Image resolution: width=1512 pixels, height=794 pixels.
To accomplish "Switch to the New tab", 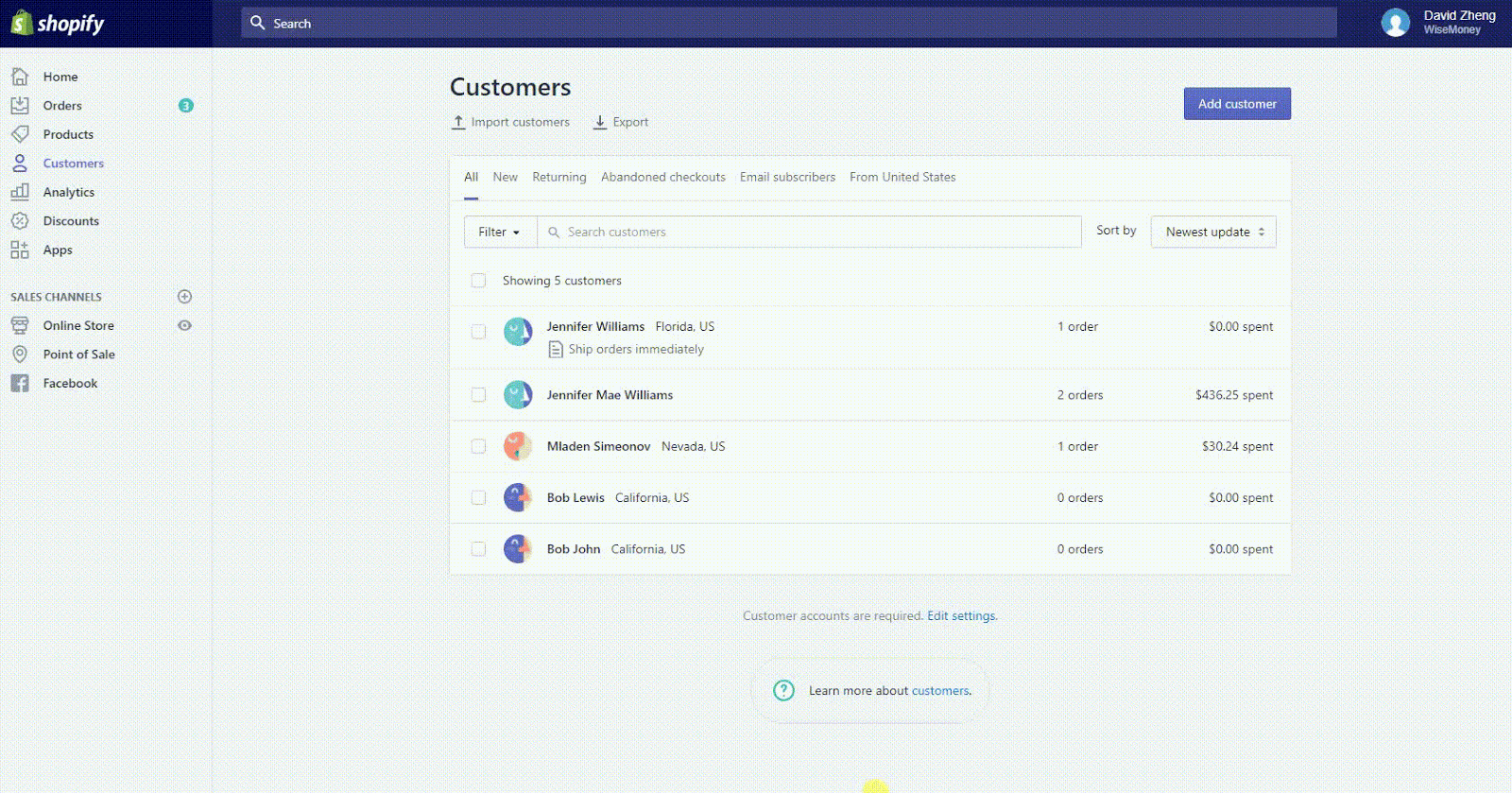I will (506, 177).
